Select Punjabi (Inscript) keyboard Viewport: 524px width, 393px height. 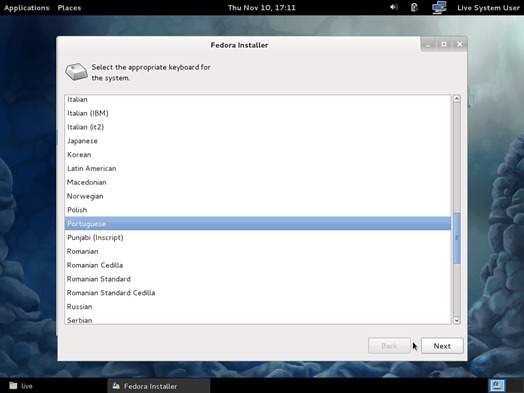pos(258,238)
